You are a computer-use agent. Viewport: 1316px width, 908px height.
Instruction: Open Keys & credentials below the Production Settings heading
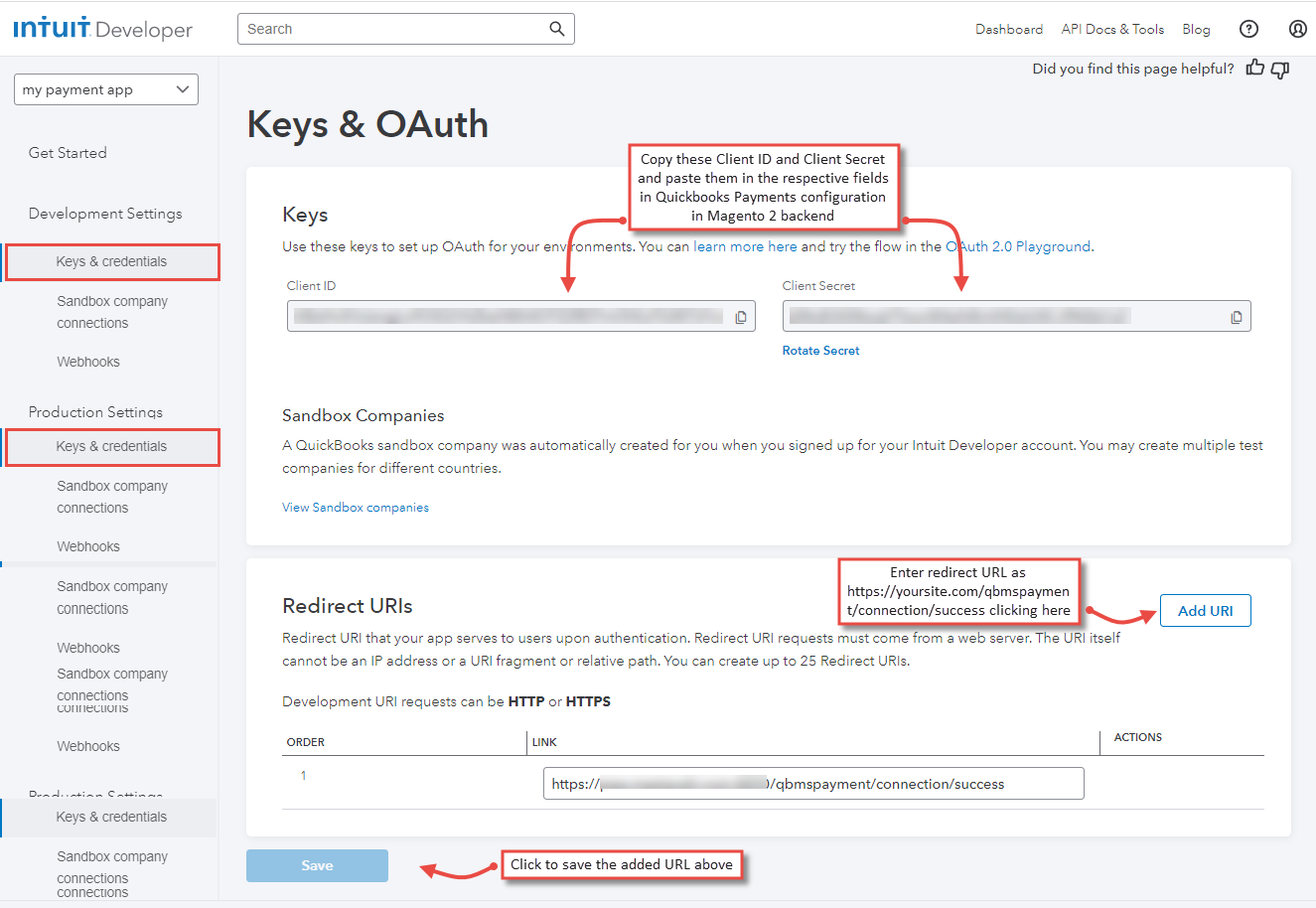[111, 447]
